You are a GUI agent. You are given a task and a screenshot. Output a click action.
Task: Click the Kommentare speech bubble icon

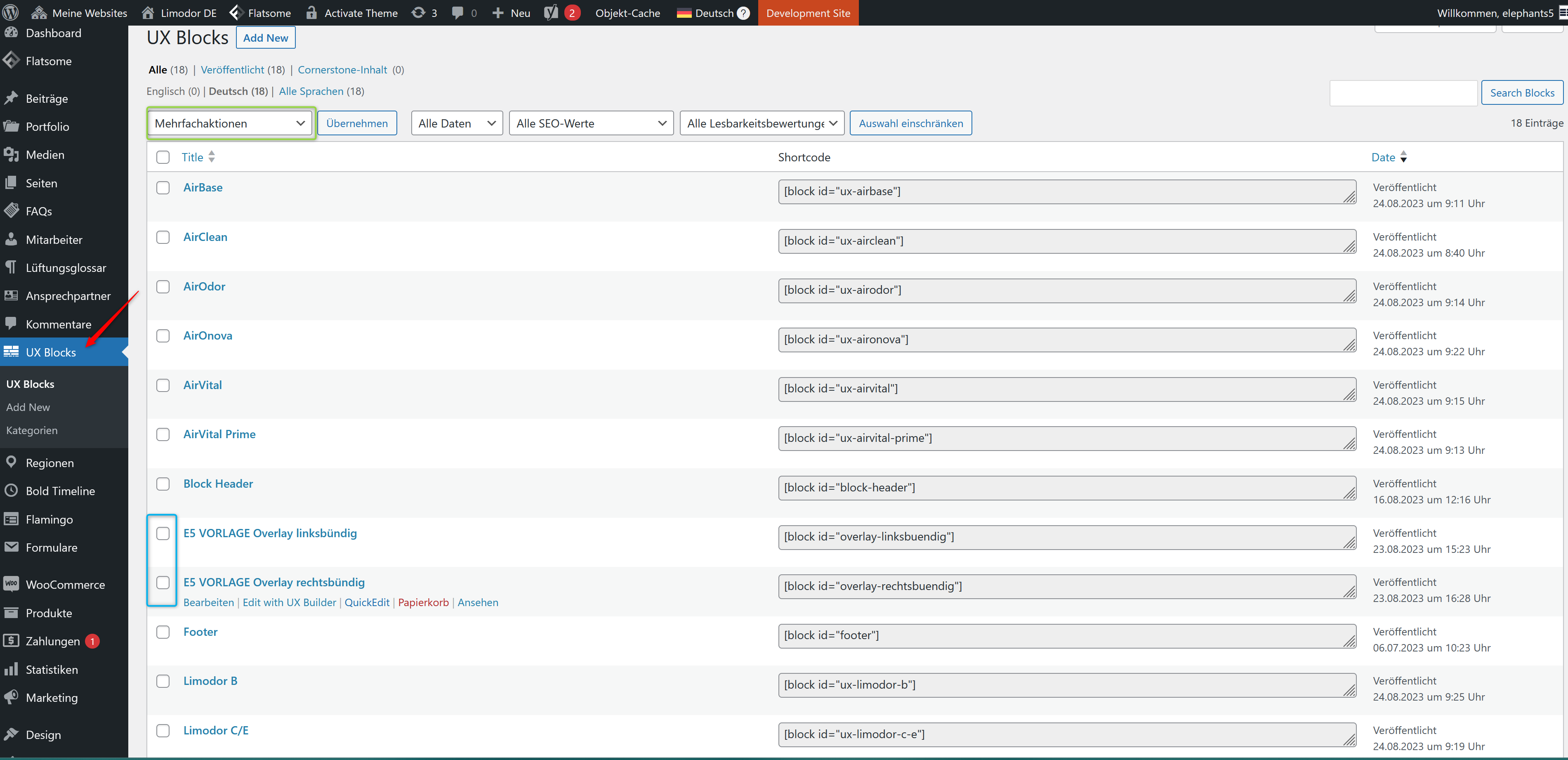tap(11, 323)
